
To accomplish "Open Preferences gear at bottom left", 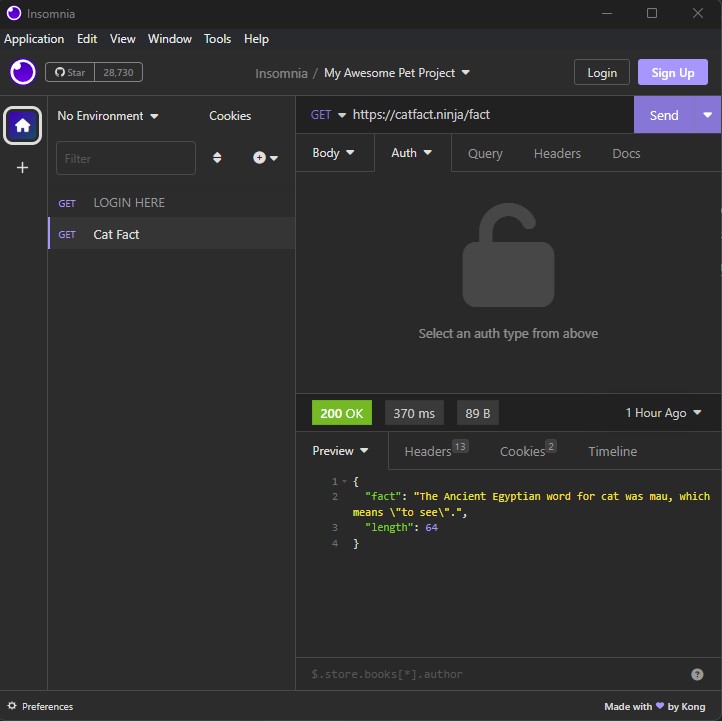I will 41,706.
